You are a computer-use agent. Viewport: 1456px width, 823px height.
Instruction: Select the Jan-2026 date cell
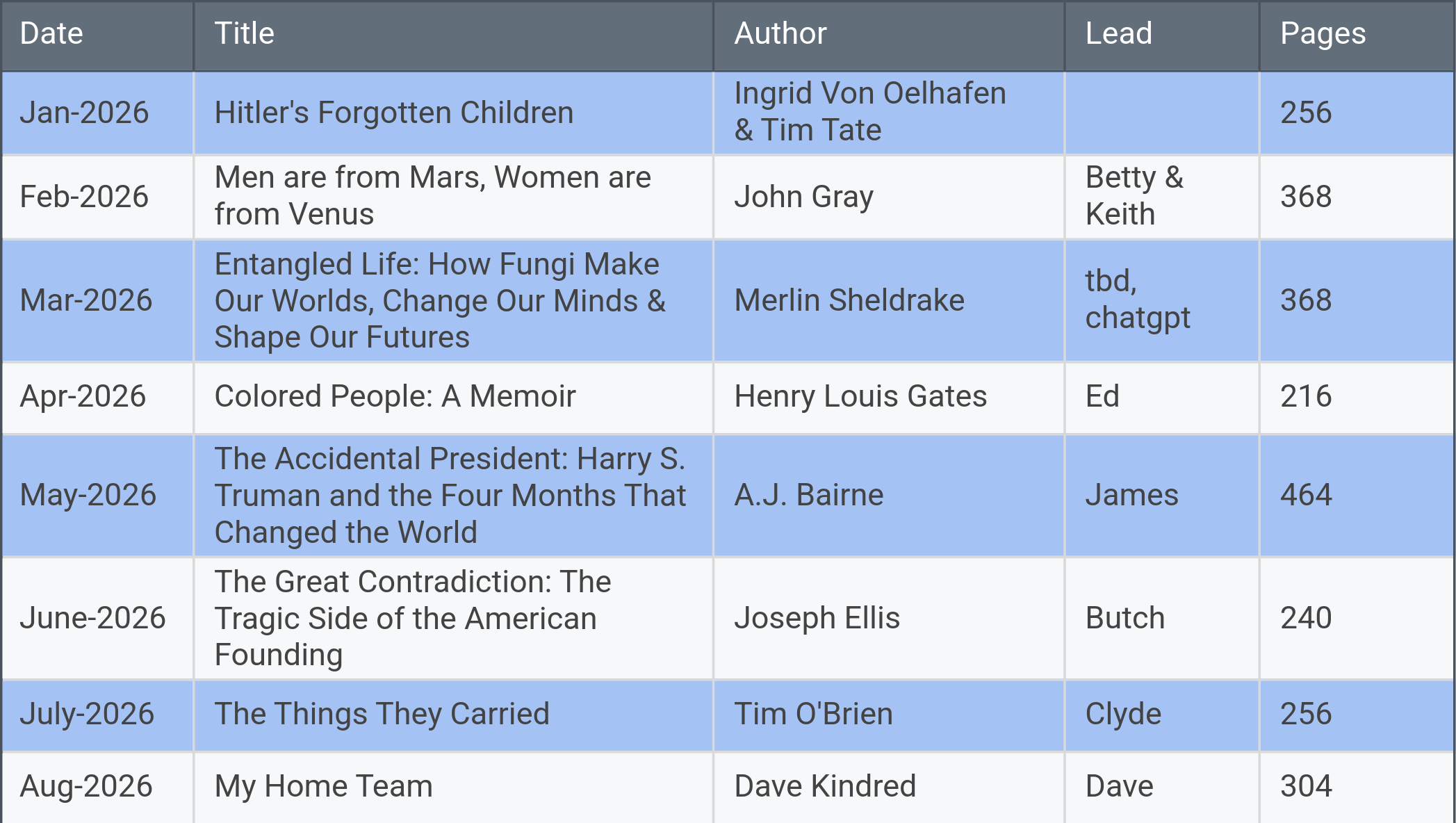coord(84,113)
